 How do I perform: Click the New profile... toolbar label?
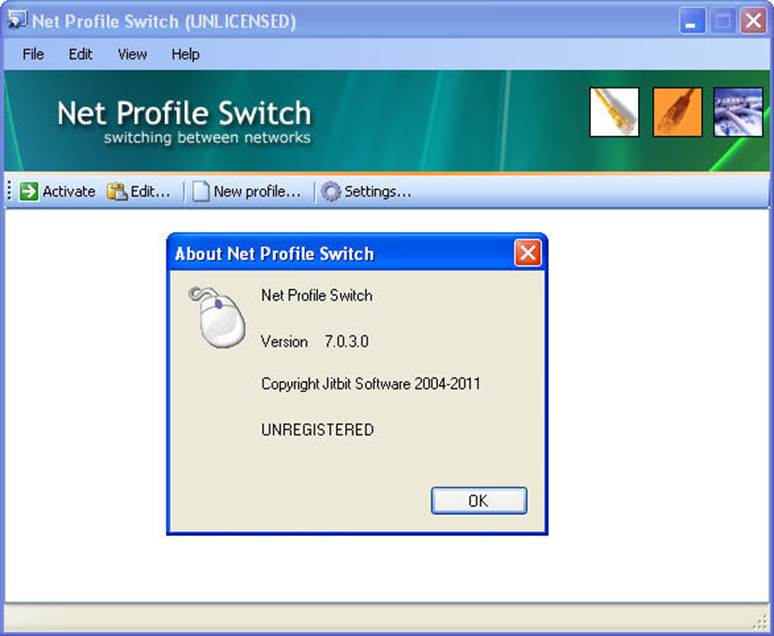coord(257,192)
